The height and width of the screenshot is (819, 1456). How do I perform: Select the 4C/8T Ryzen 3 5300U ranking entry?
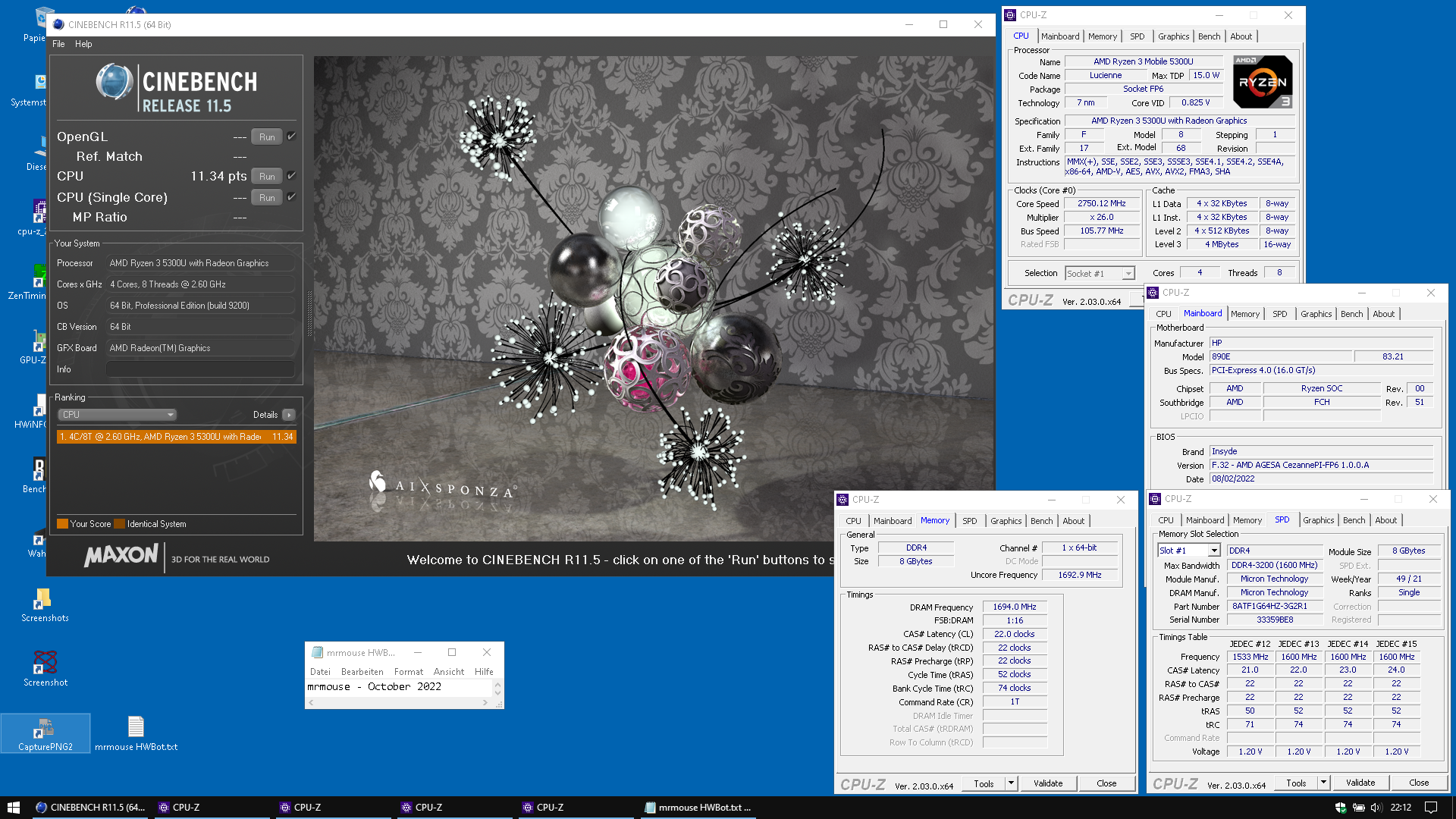click(x=176, y=437)
